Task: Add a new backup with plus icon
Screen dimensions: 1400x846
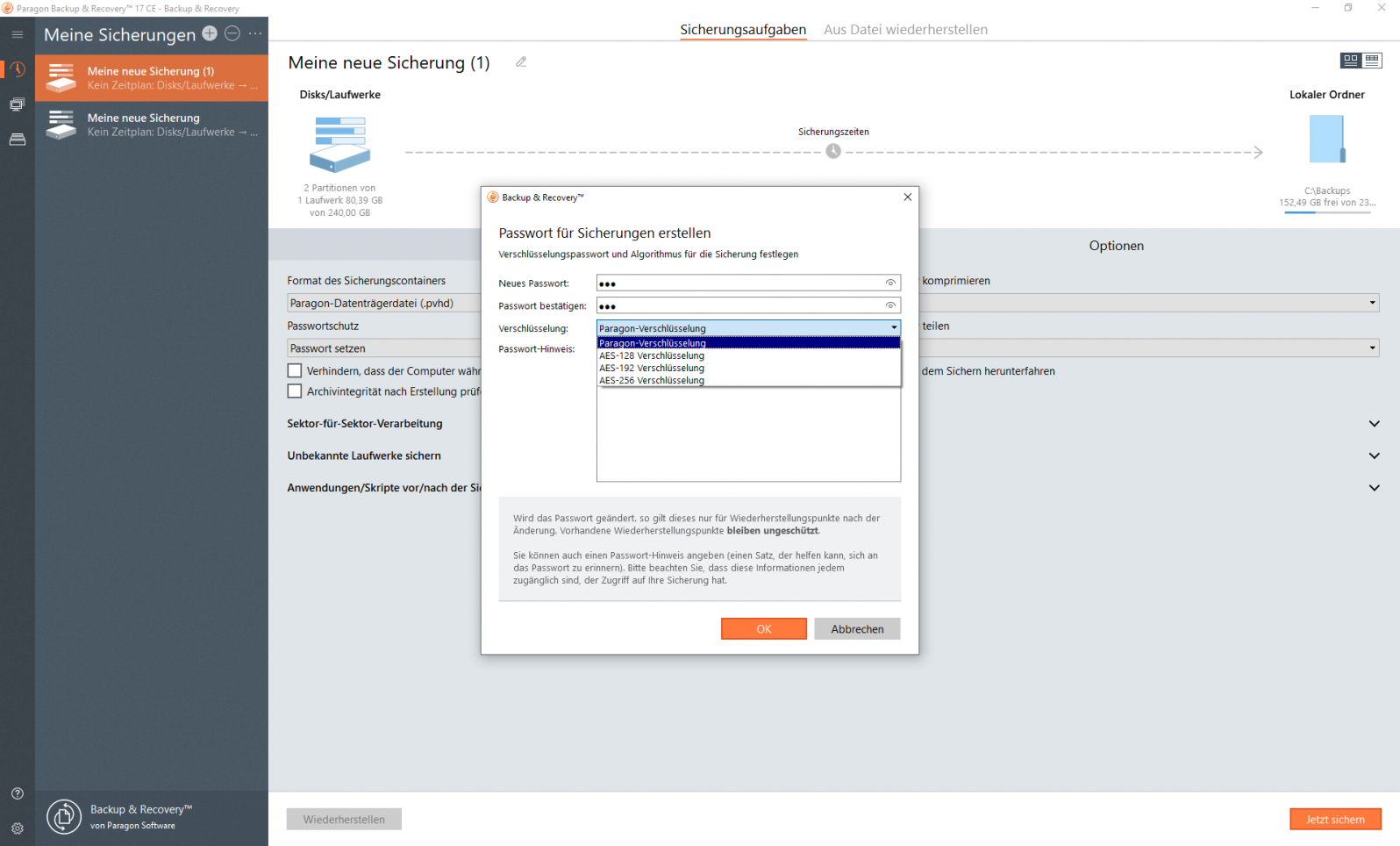Action: click(x=210, y=33)
